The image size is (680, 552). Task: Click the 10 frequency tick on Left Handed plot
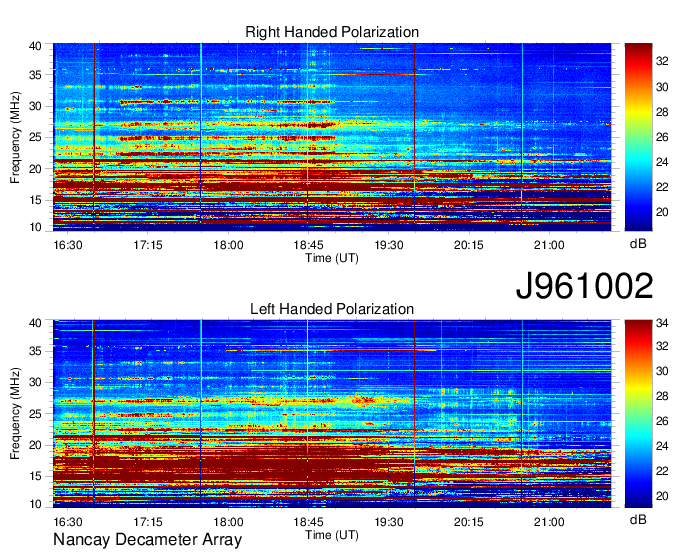(36, 504)
